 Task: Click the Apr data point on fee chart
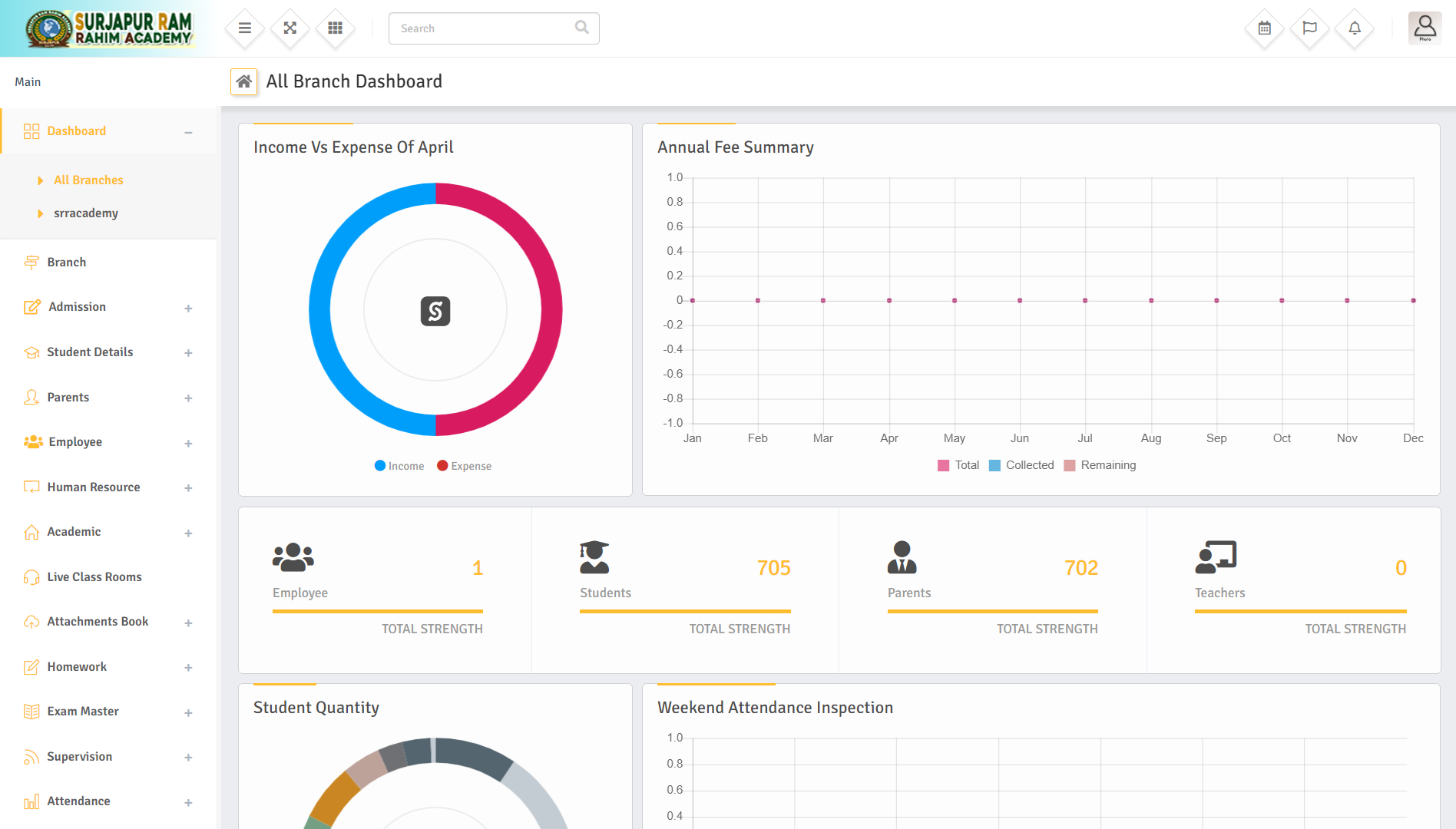point(889,300)
